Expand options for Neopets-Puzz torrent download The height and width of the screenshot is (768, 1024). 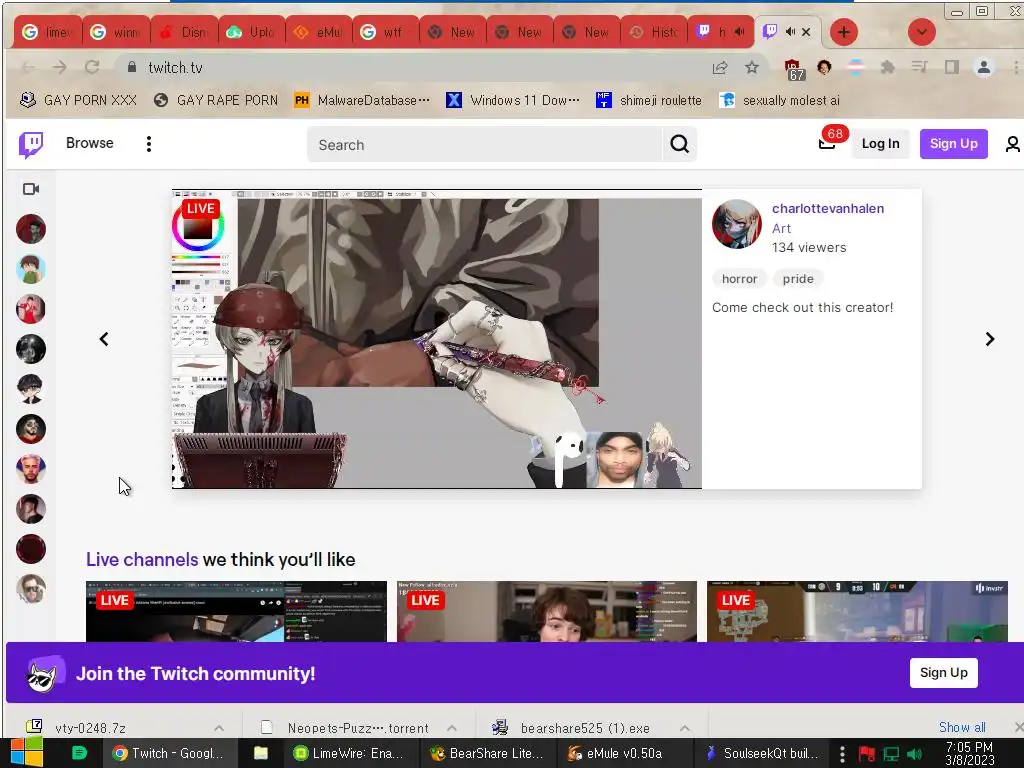coord(451,728)
